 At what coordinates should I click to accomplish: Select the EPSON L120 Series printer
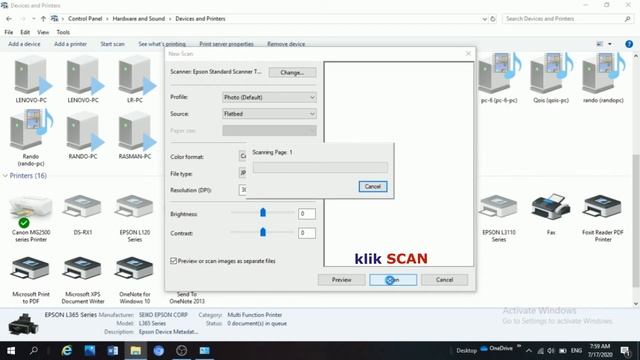[x=135, y=218]
